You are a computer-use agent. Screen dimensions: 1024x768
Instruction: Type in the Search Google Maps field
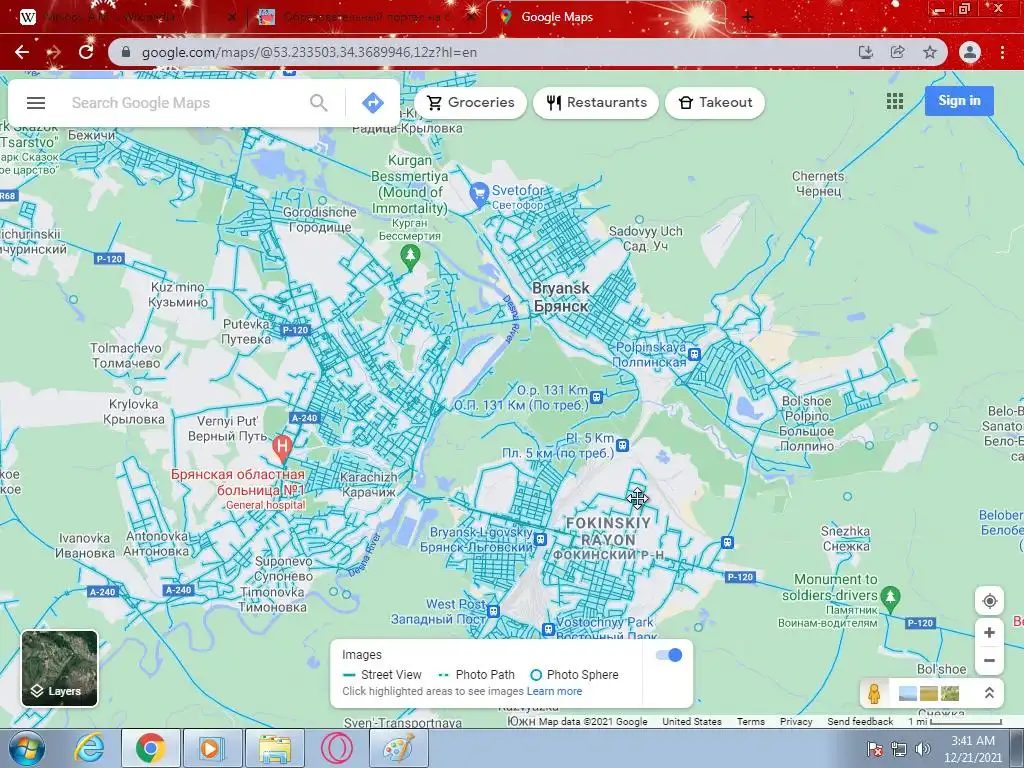click(183, 103)
